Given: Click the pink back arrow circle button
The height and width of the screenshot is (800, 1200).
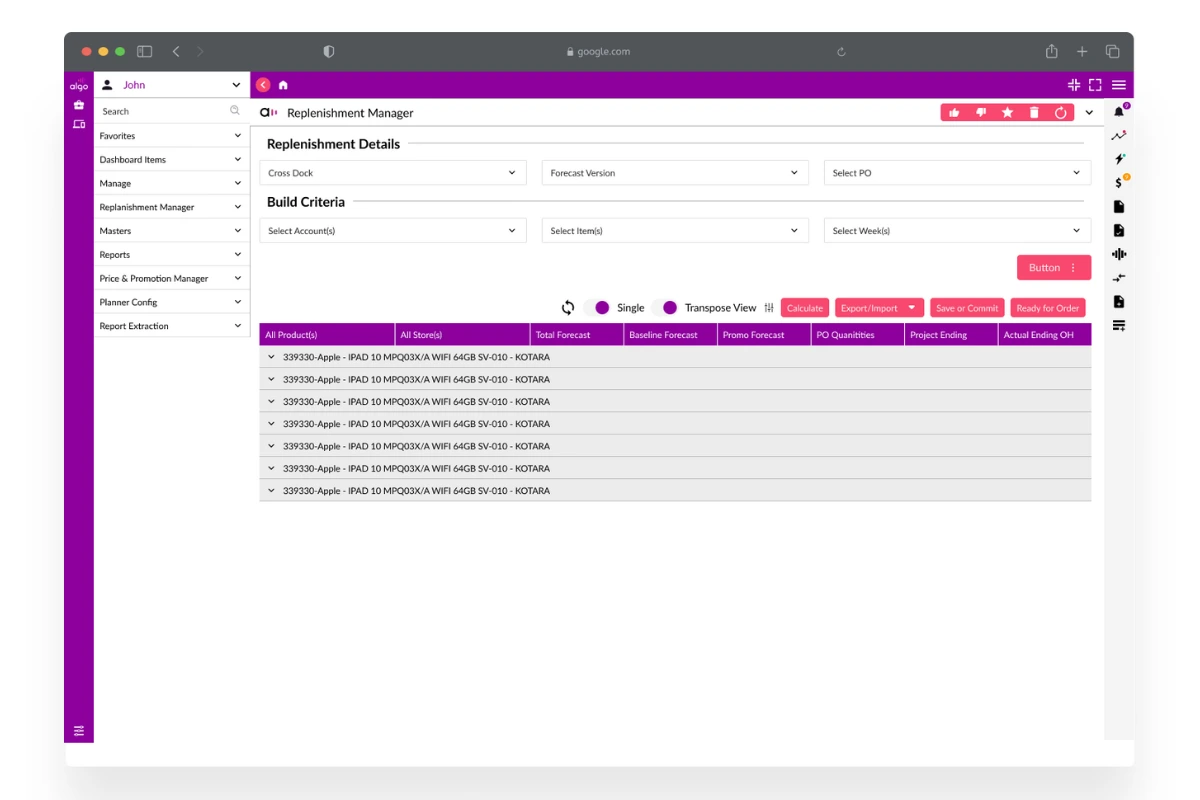Looking at the screenshot, I should coord(263,85).
